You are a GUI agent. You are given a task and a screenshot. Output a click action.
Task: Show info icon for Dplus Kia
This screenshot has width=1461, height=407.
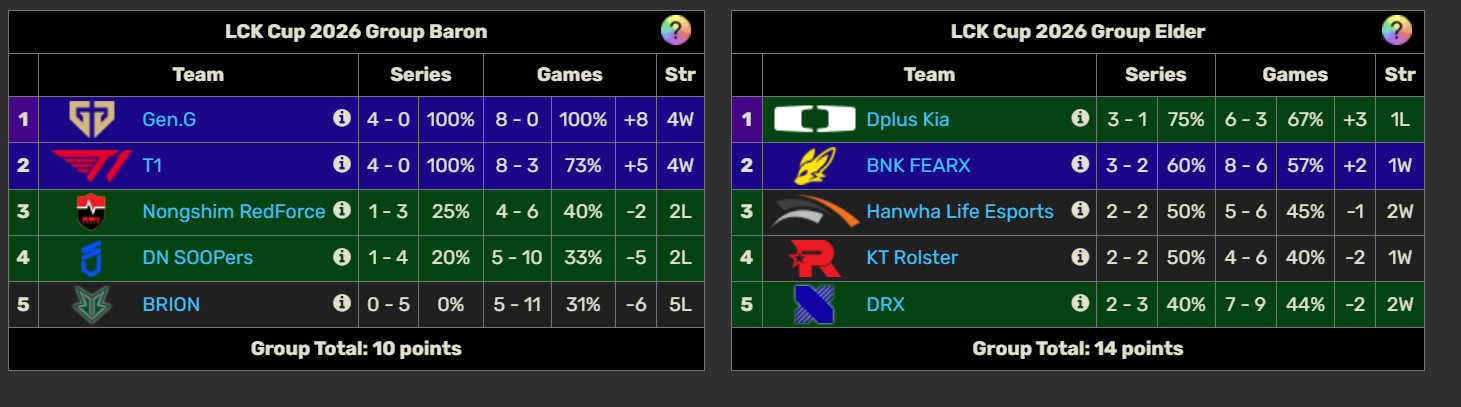tap(1080, 119)
